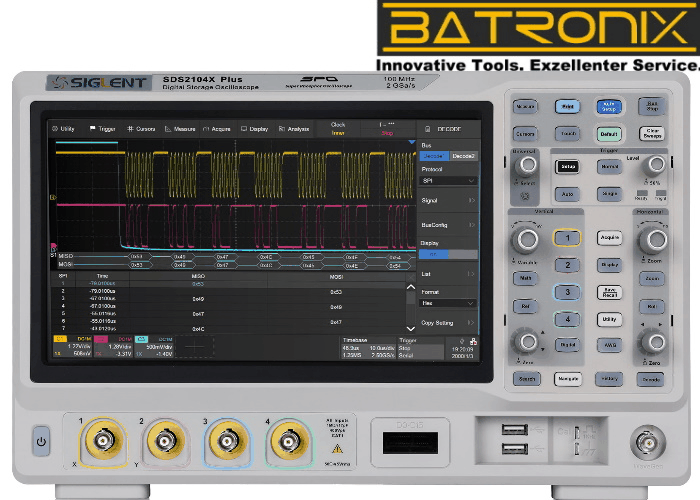700x500 pixels.
Task: Click the Universal select knob
Action: click(527, 166)
